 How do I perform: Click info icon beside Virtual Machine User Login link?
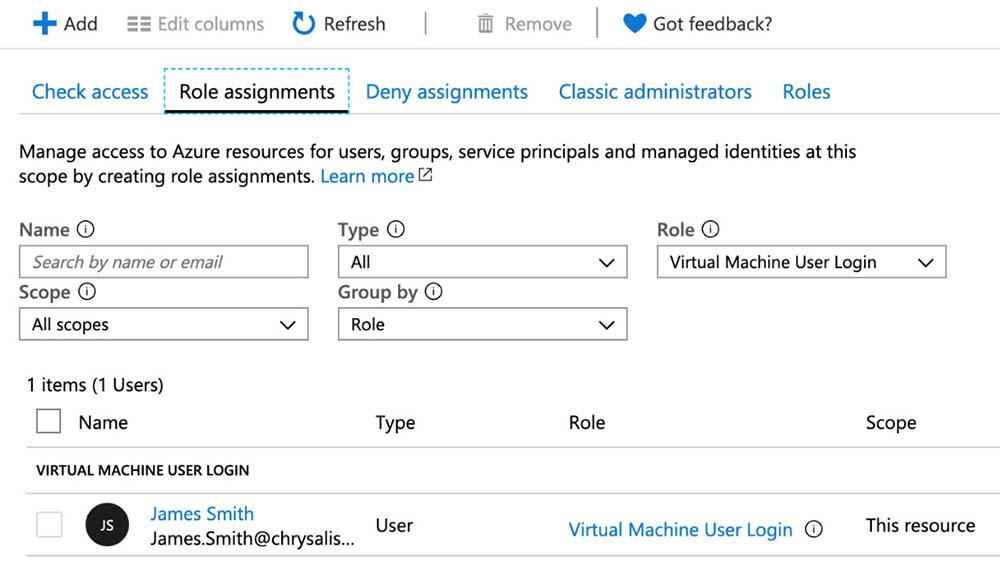(x=814, y=530)
